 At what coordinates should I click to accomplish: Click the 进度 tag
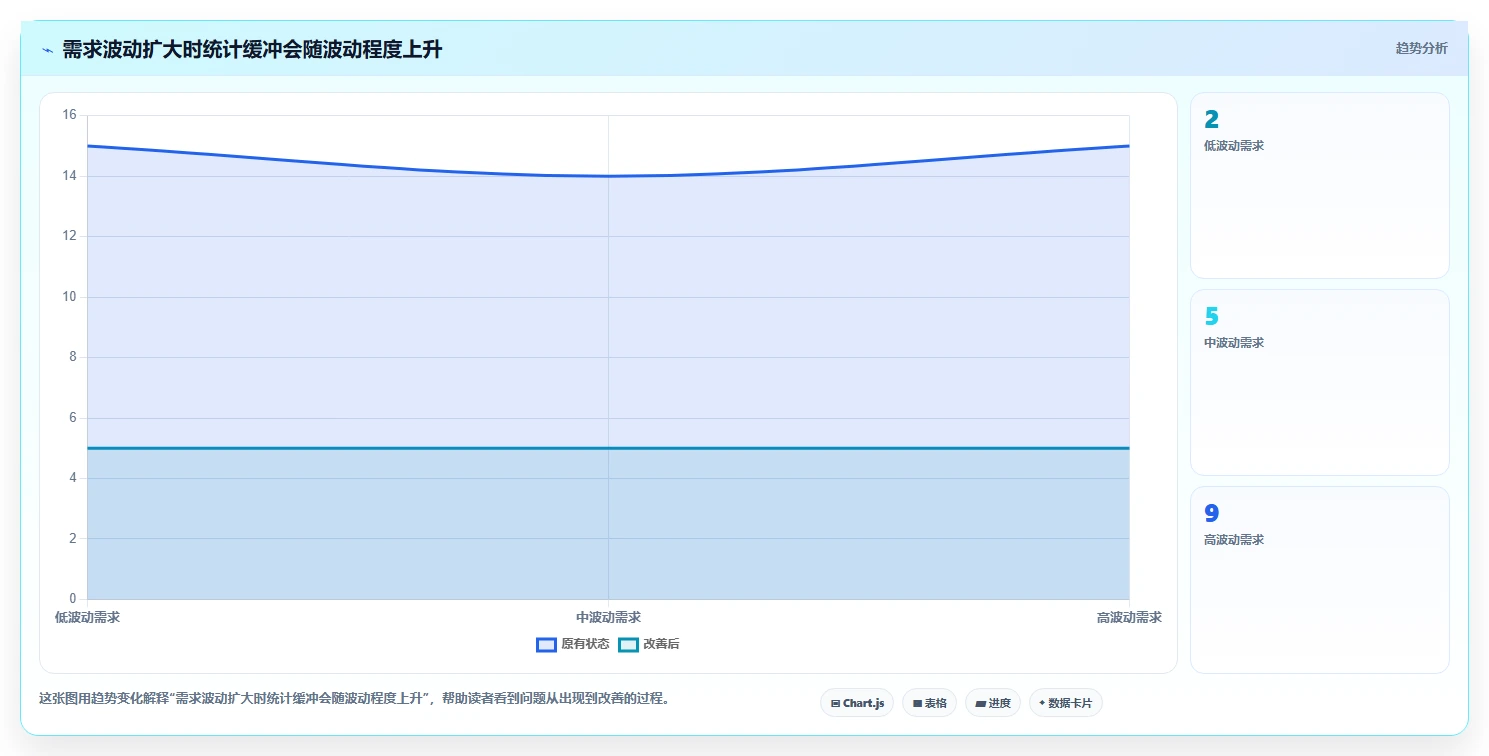pos(992,703)
